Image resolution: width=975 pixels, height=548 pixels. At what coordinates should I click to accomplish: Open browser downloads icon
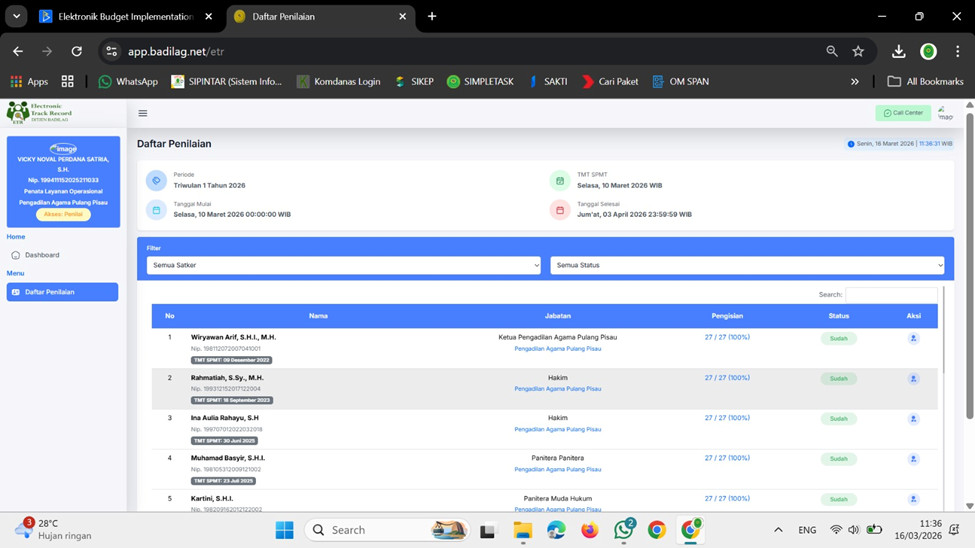coord(898,51)
